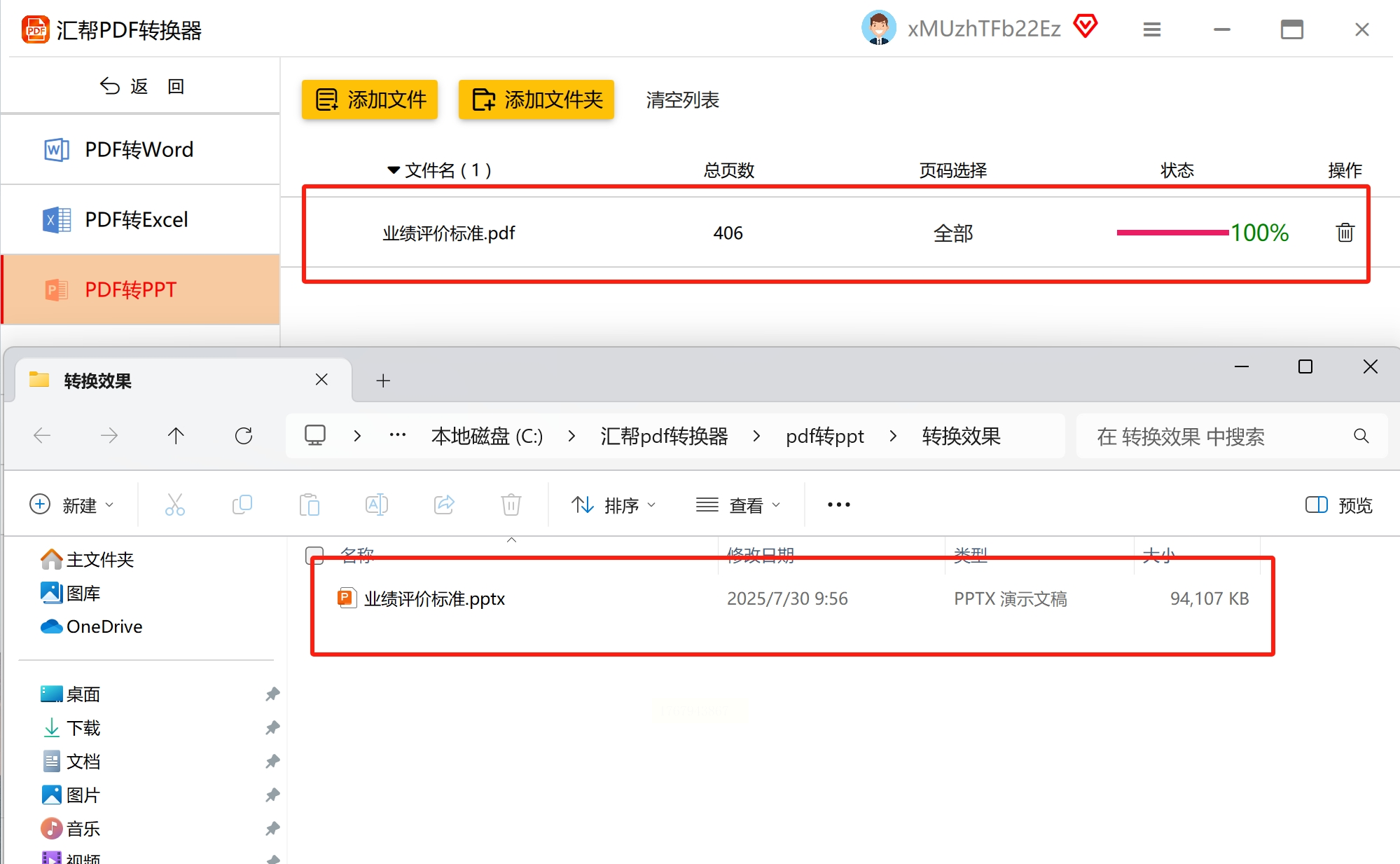Screen dimensions: 1400x864
Task: Delete the 业绩评价标准.pdf row with trash icon
Action: (1345, 233)
